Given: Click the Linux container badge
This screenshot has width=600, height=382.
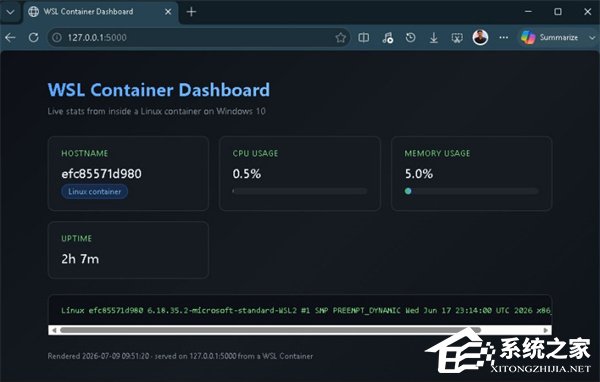Looking at the screenshot, I should point(95,191).
